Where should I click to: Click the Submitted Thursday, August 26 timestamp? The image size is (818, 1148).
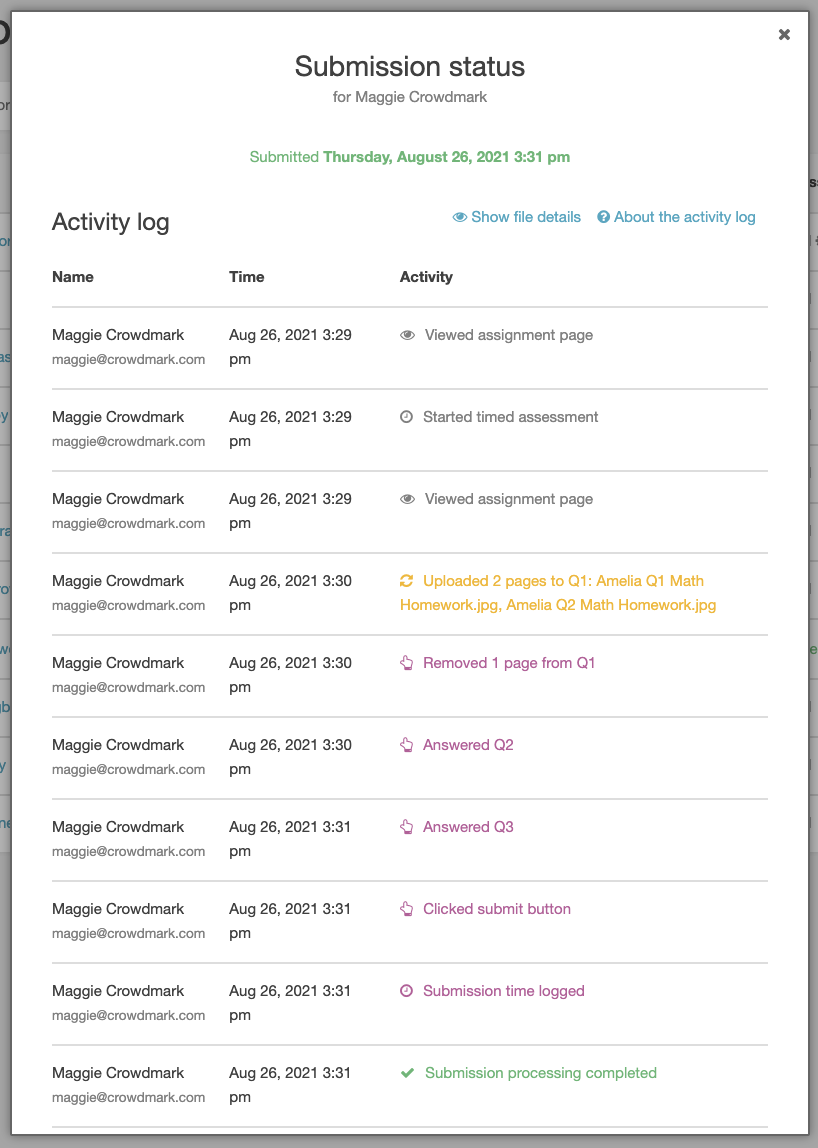pos(409,157)
